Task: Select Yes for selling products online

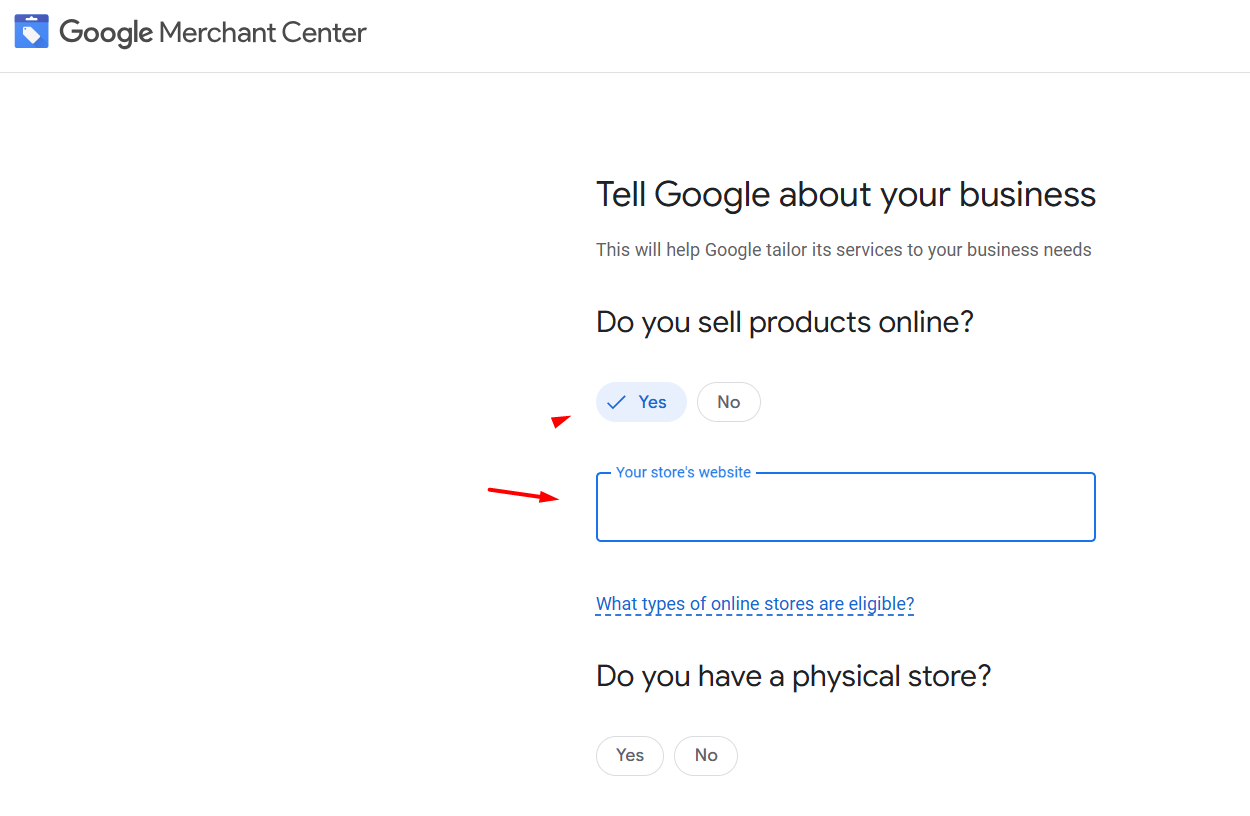Action: (641, 402)
